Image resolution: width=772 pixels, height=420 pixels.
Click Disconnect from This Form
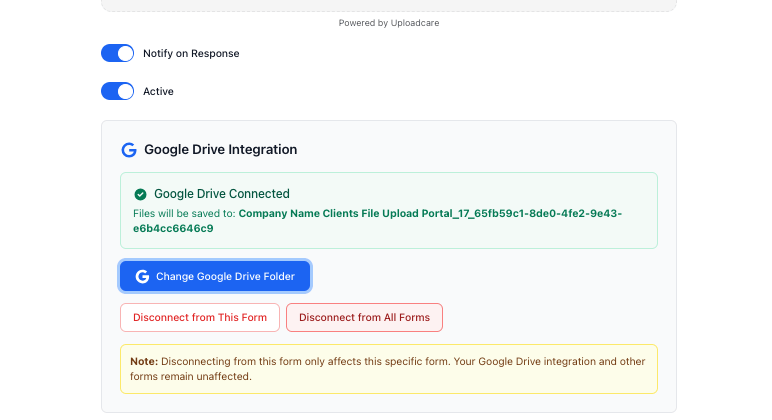pyautogui.click(x=200, y=318)
